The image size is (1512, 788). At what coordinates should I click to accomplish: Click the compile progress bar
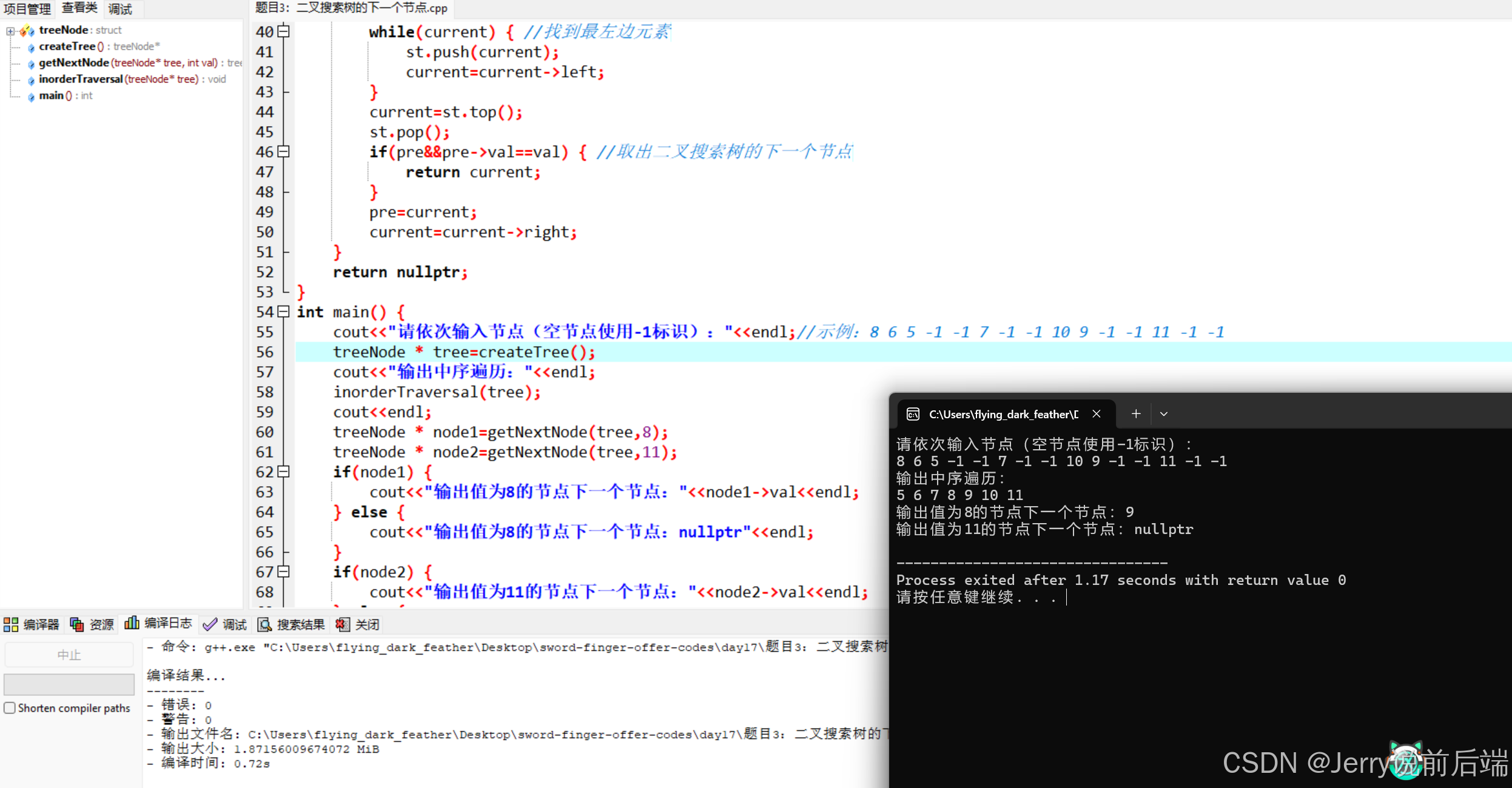click(69, 684)
